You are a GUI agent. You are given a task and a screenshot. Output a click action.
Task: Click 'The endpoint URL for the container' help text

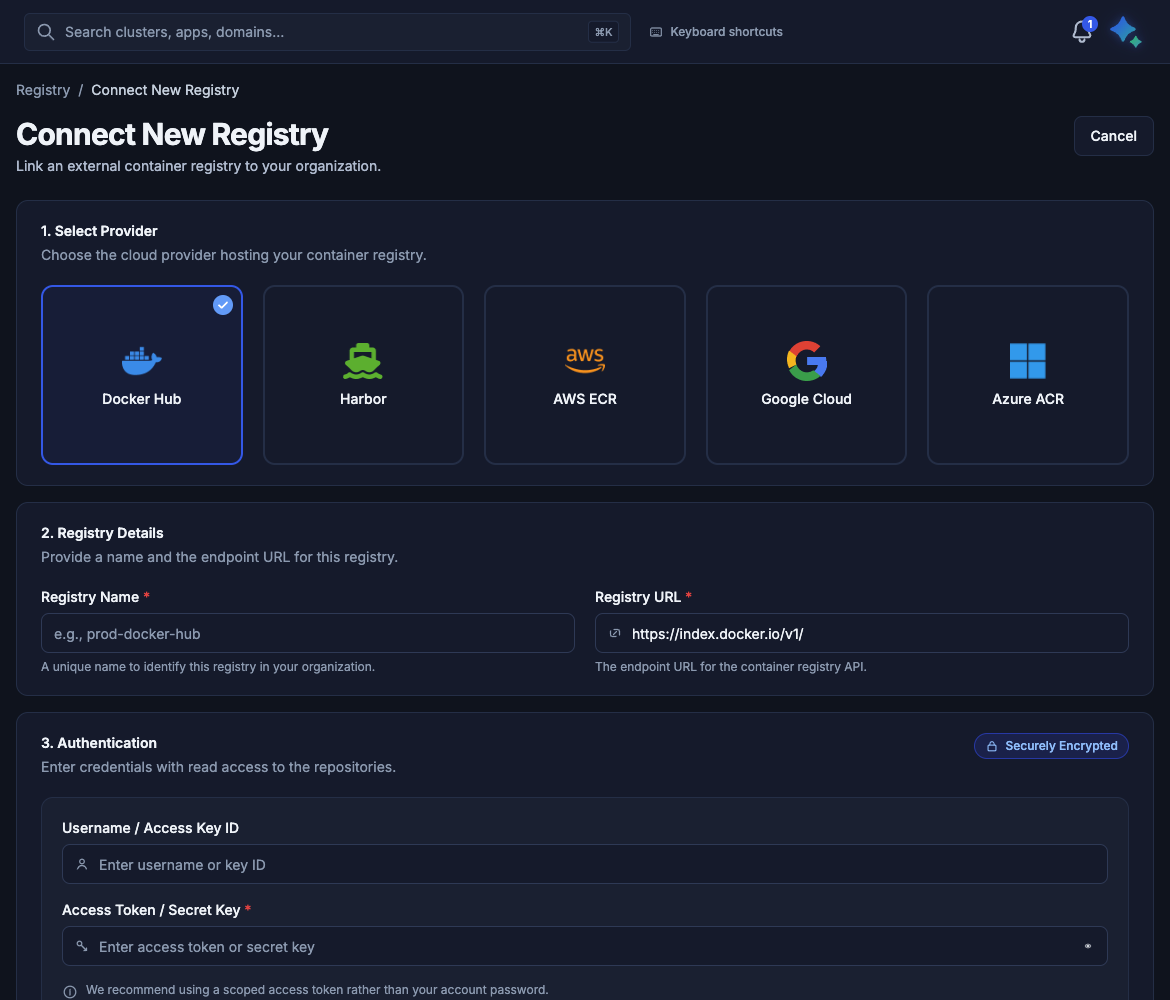pyautogui.click(x=731, y=667)
